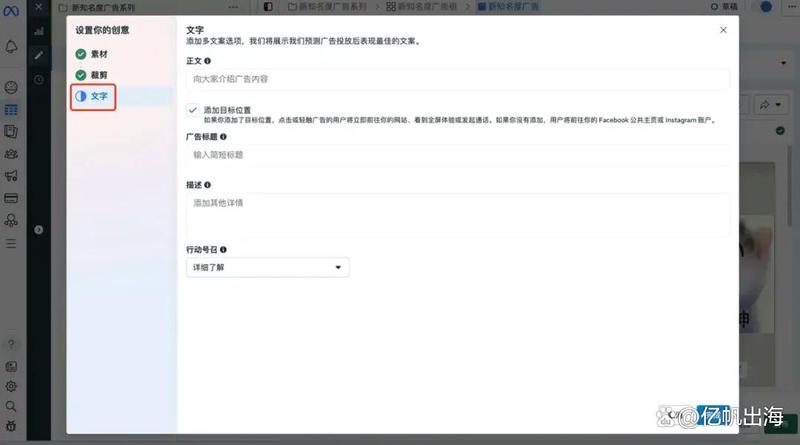
Task: Click the search magnifier in sidebar
Action: tap(11, 406)
